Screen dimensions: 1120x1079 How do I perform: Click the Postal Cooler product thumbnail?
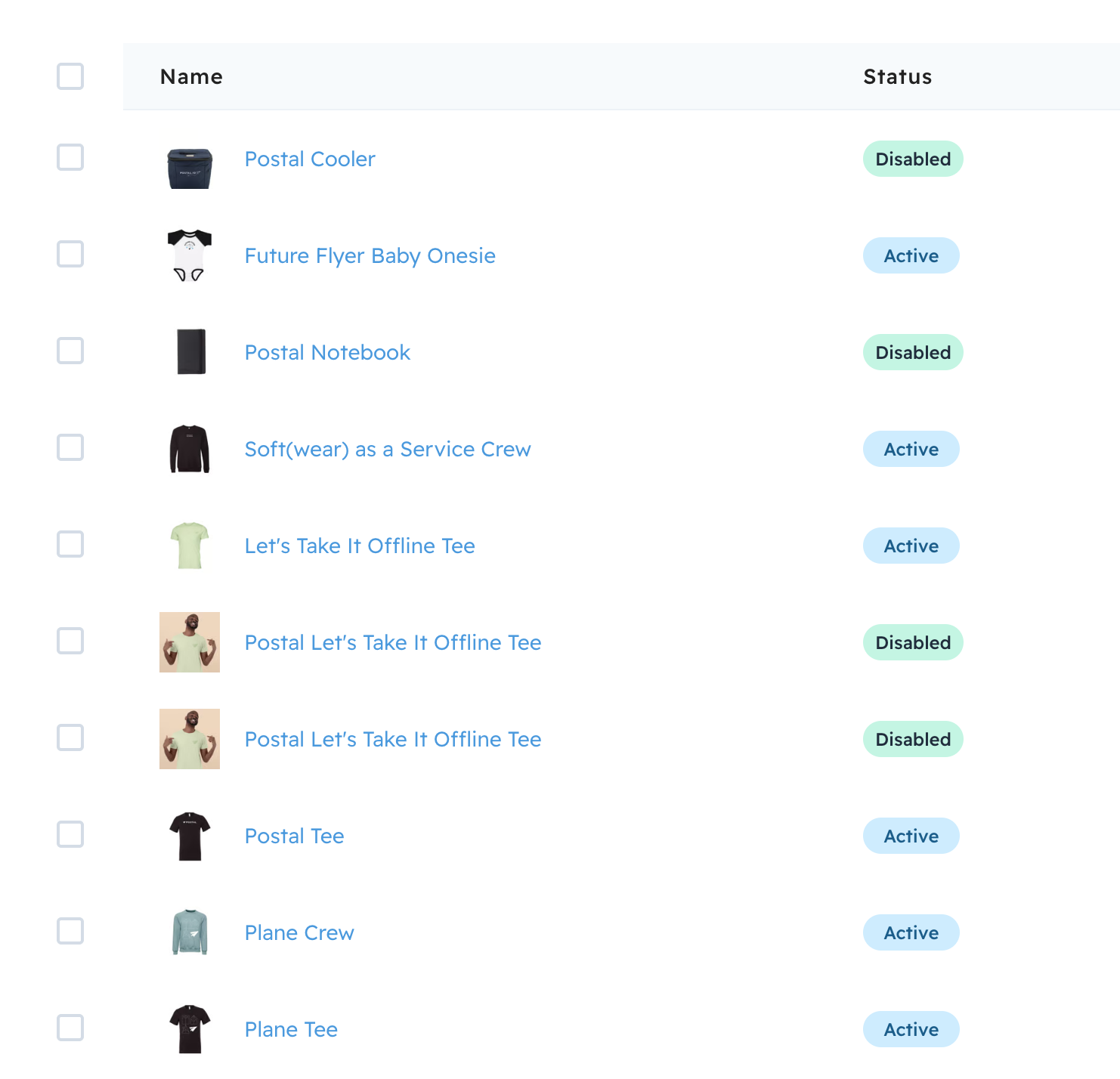[x=189, y=168]
